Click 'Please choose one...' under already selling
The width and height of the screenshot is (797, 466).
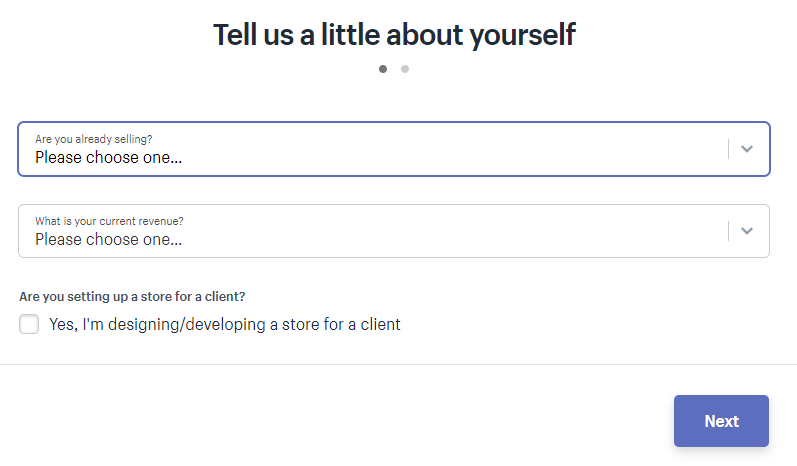(x=108, y=158)
